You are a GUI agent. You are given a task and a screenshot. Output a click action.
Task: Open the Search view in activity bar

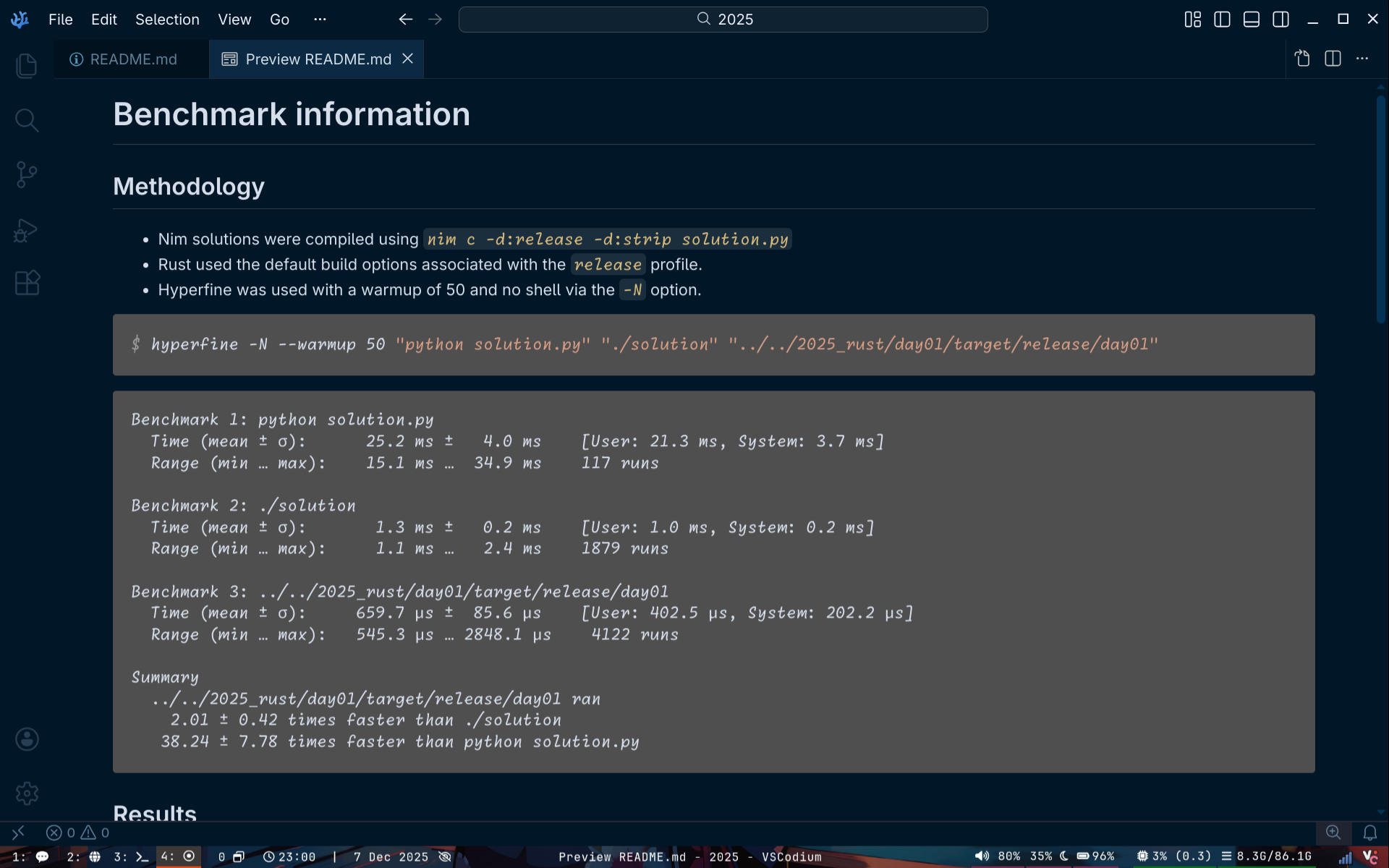click(x=27, y=120)
